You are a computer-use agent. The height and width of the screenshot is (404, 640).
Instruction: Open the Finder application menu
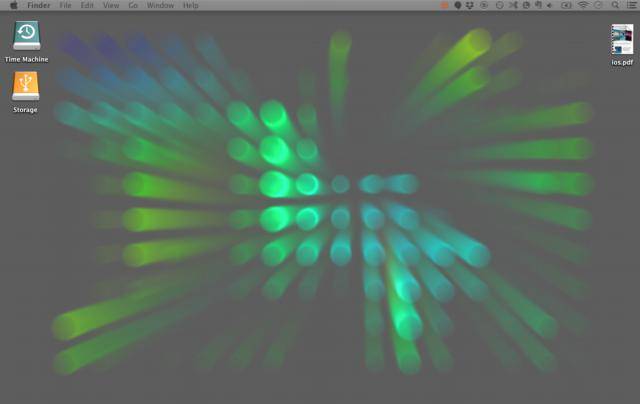pyautogui.click(x=38, y=5)
